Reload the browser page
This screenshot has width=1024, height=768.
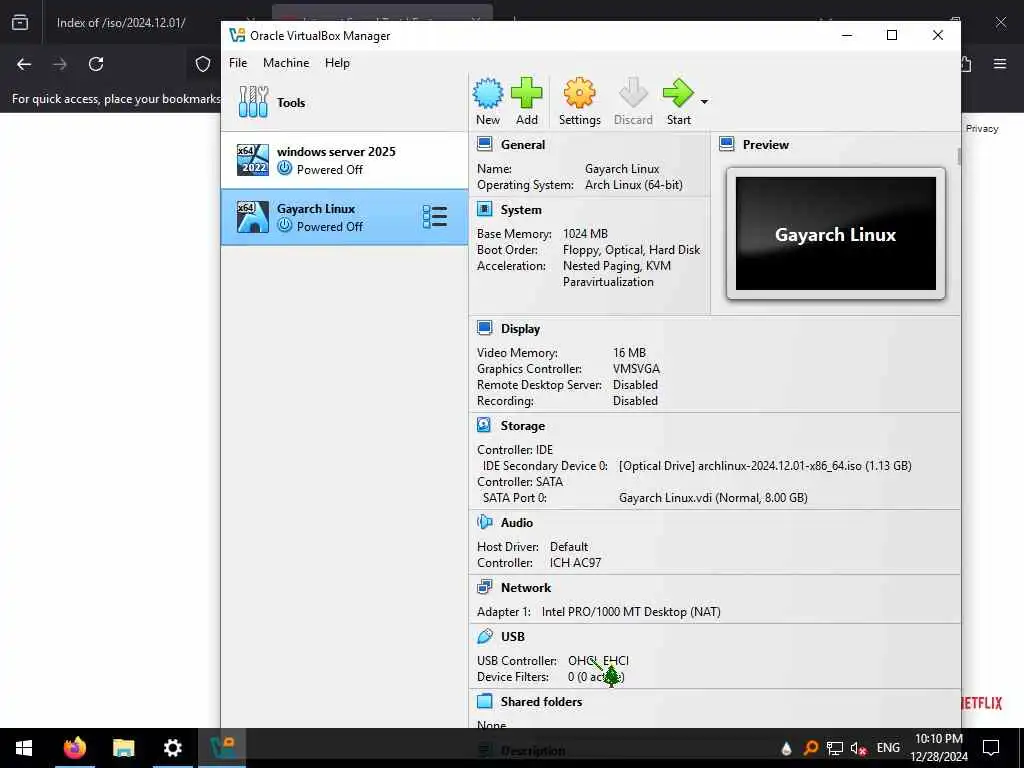click(96, 64)
